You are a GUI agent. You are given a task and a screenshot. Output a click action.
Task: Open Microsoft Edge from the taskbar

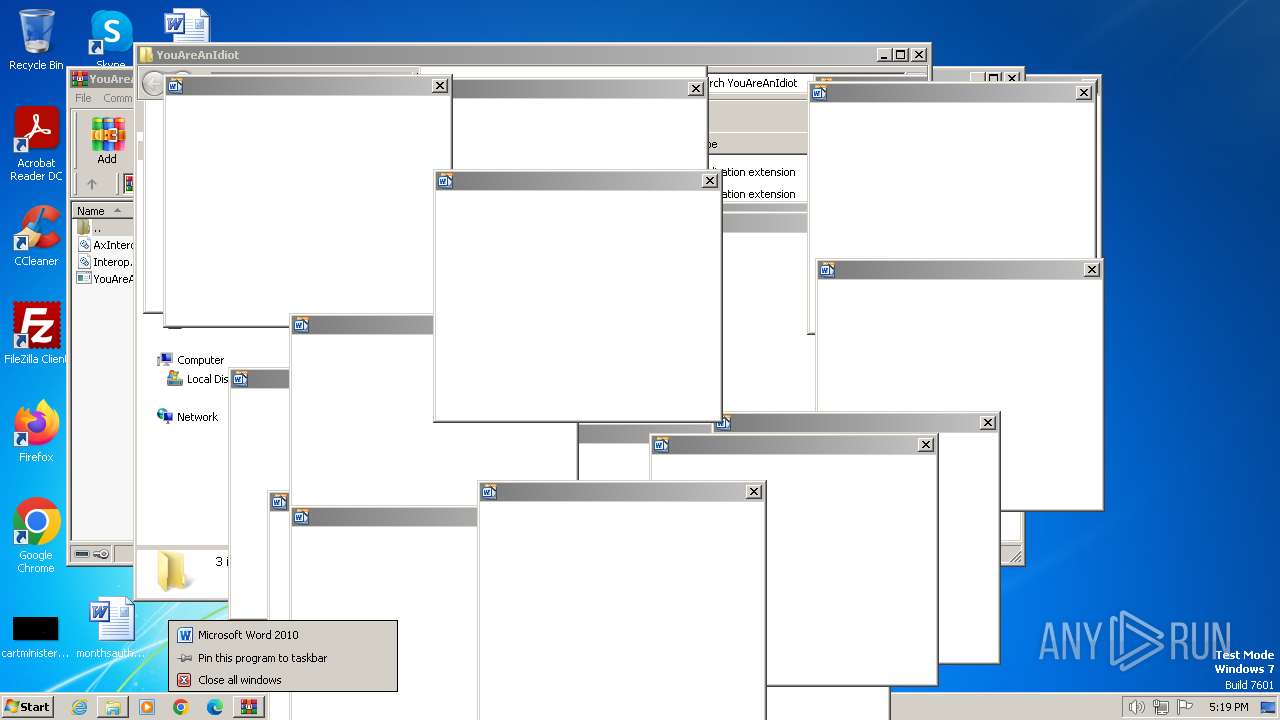[215, 707]
